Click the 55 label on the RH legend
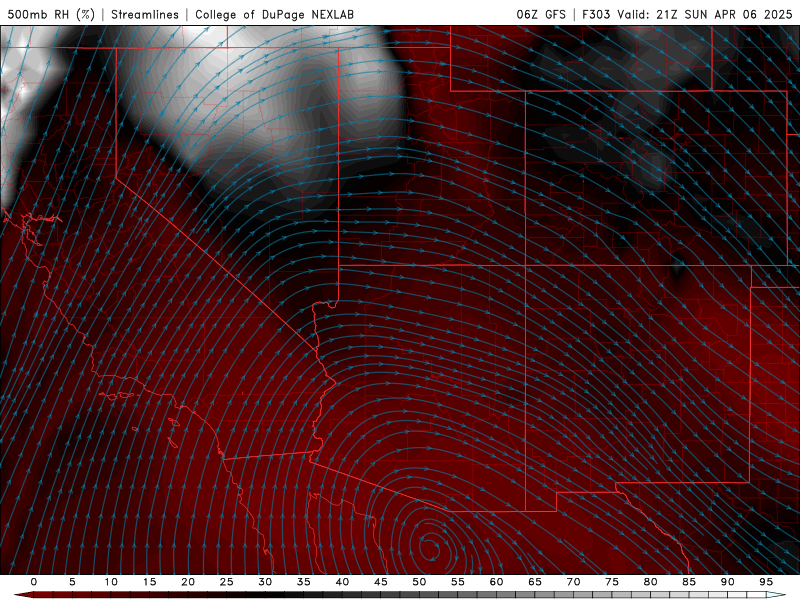 (458, 582)
